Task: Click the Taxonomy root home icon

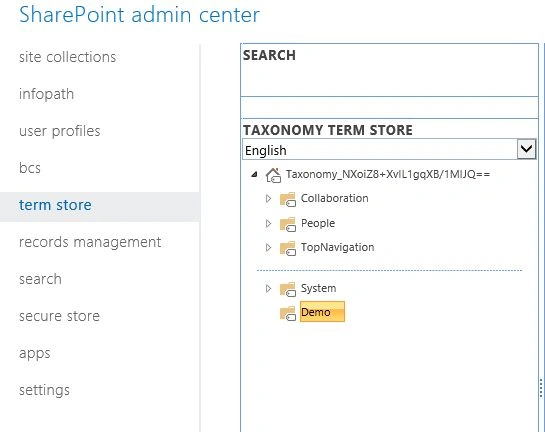Action: pyautogui.click(x=273, y=175)
